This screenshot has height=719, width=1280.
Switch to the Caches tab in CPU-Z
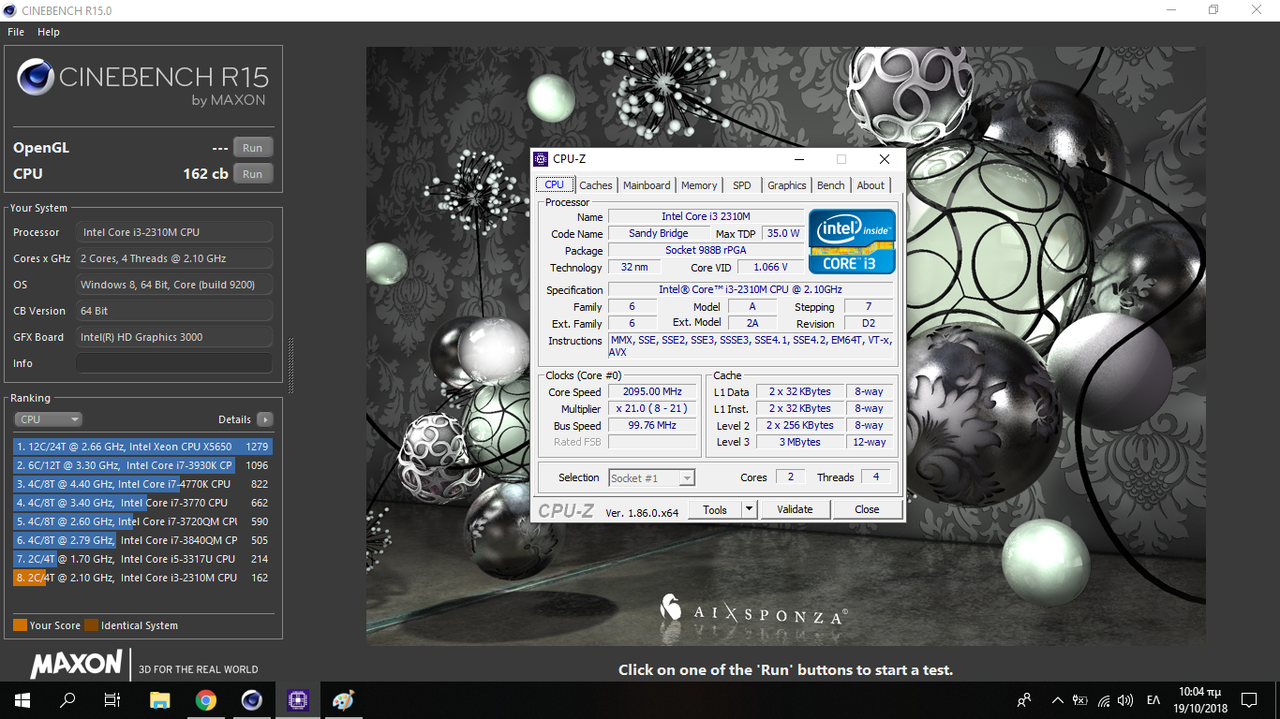(x=596, y=185)
